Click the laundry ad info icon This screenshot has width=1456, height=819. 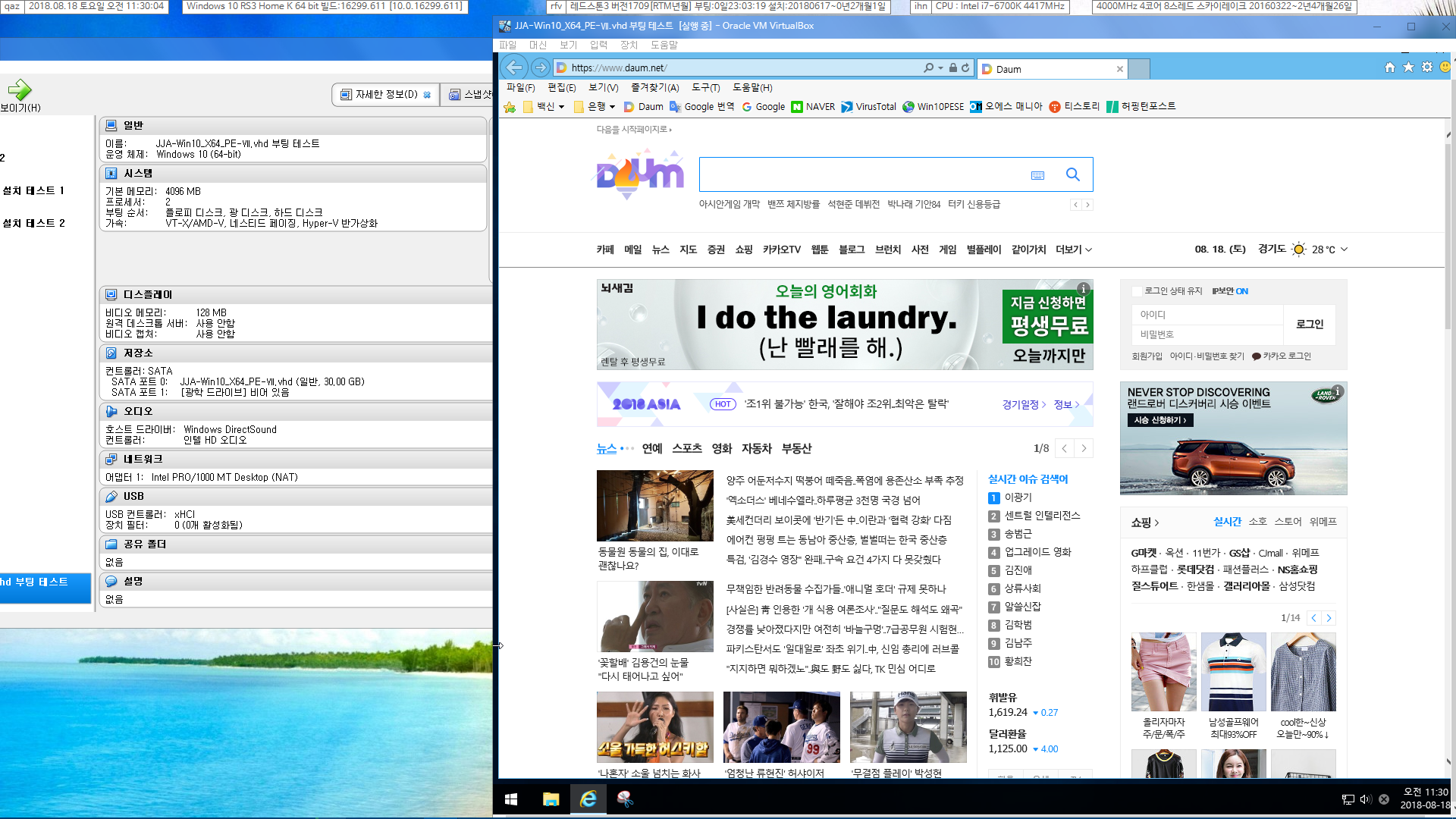pos(1084,289)
